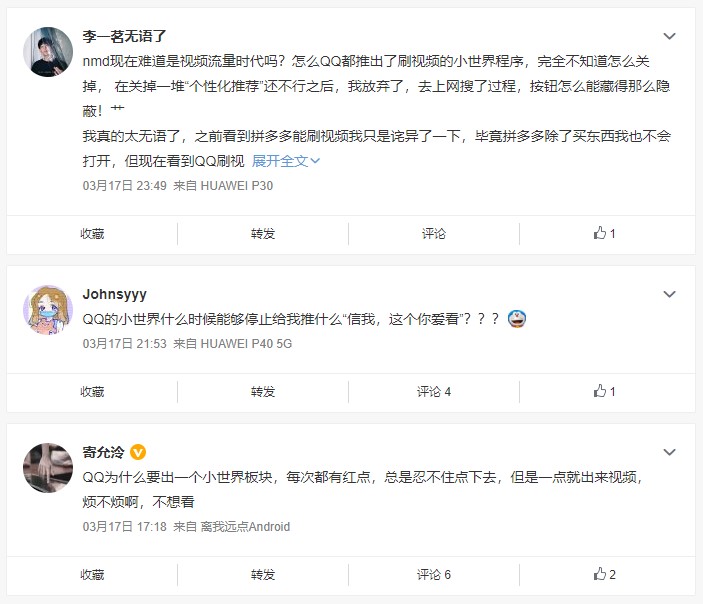Click the 03月17日 23:49 timestamp

point(124,186)
